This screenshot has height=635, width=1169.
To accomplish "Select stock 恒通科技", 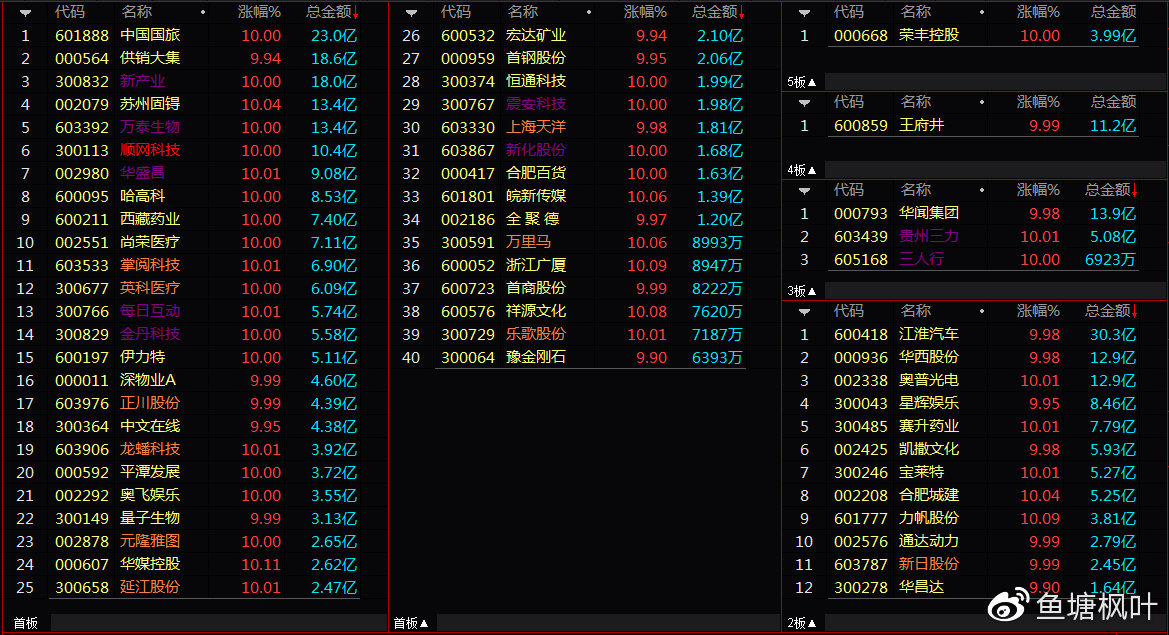I will [536, 81].
